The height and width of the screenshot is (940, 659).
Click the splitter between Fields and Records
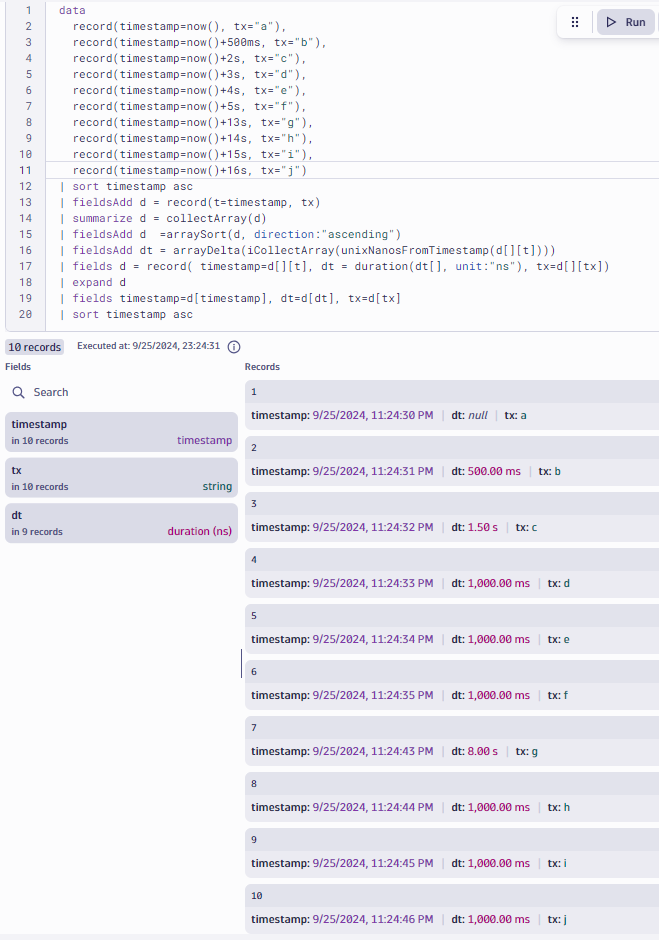click(241, 663)
